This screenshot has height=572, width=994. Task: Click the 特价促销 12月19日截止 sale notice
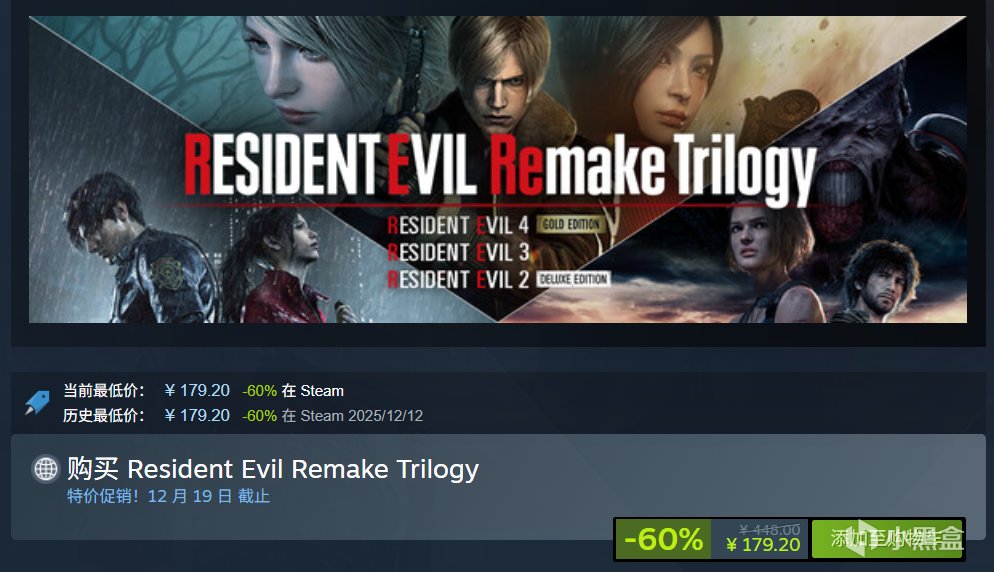tap(169, 496)
